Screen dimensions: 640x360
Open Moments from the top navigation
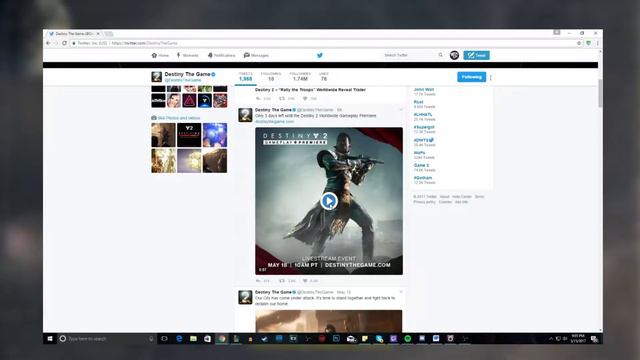point(187,55)
